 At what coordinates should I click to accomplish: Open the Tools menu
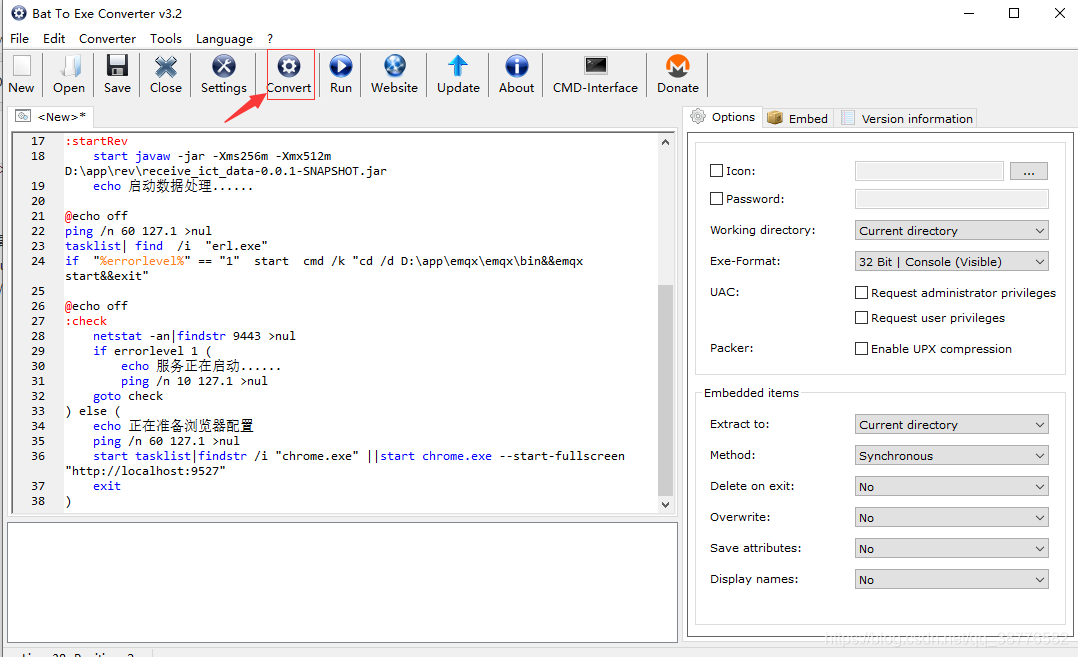coord(166,38)
